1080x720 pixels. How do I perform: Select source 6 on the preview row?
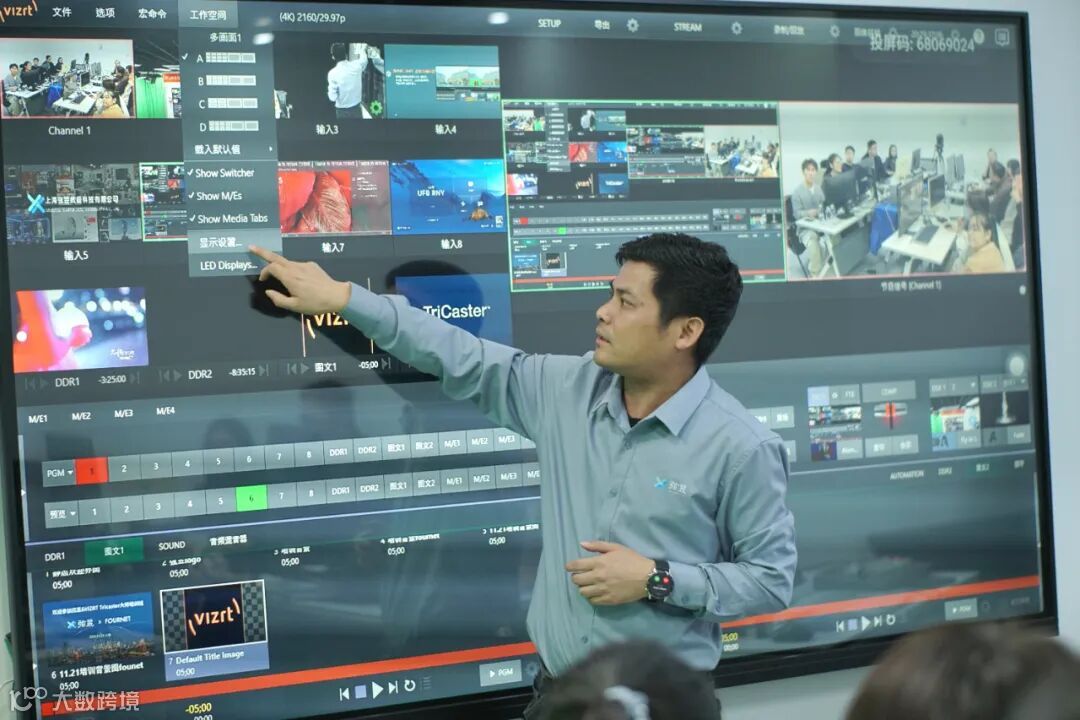coord(251,497)
